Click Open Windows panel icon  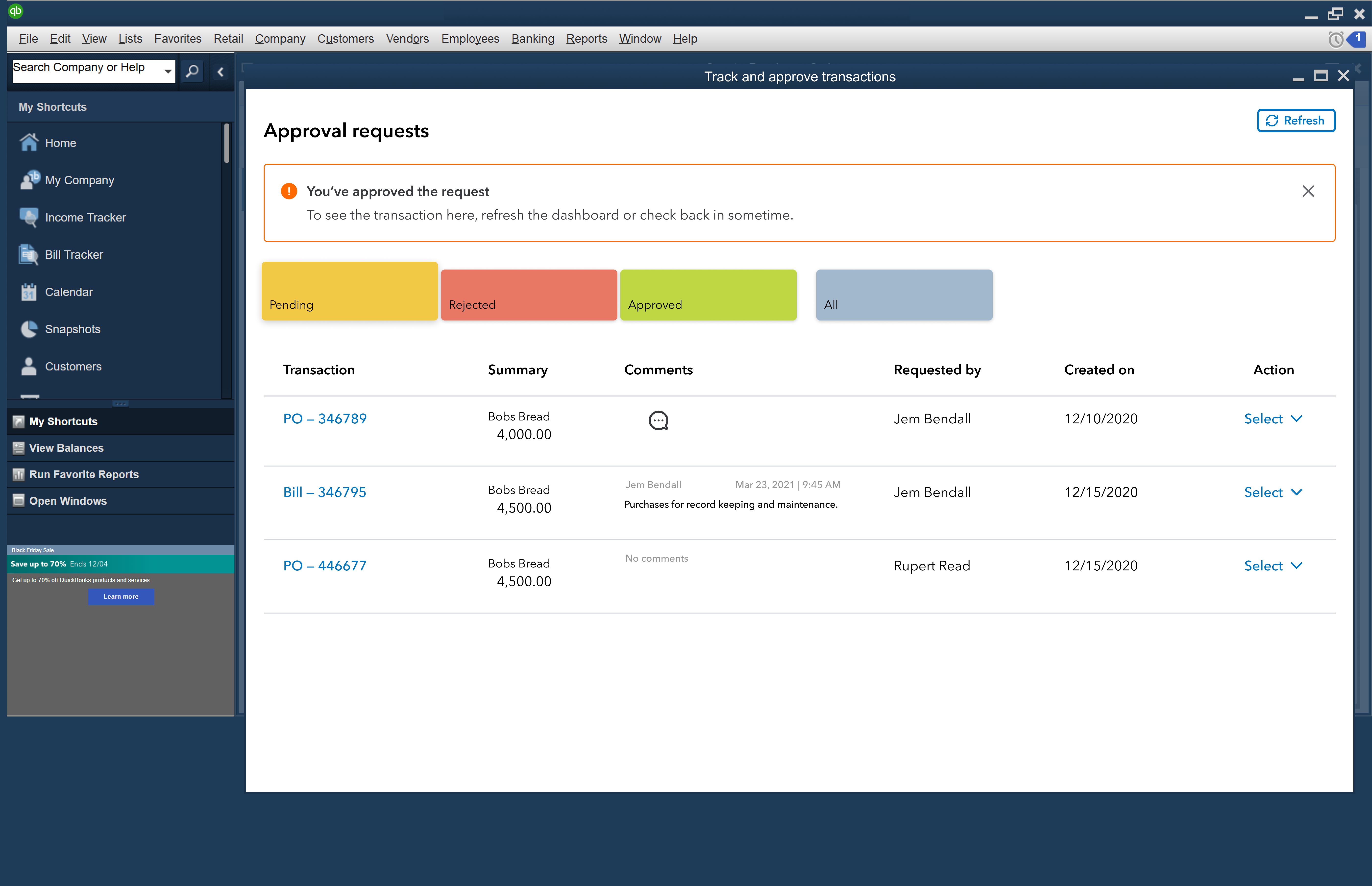(x=18, y=501)
